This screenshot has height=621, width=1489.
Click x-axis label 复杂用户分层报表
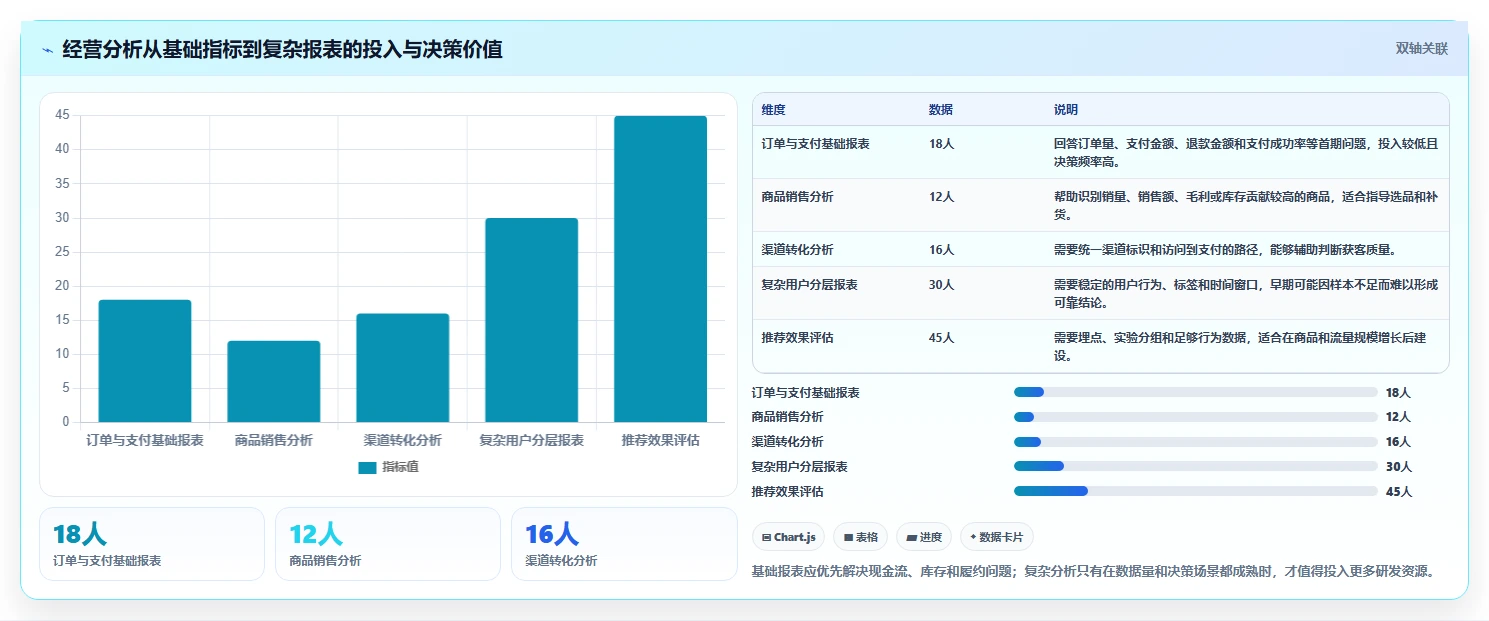pos(532,440)
